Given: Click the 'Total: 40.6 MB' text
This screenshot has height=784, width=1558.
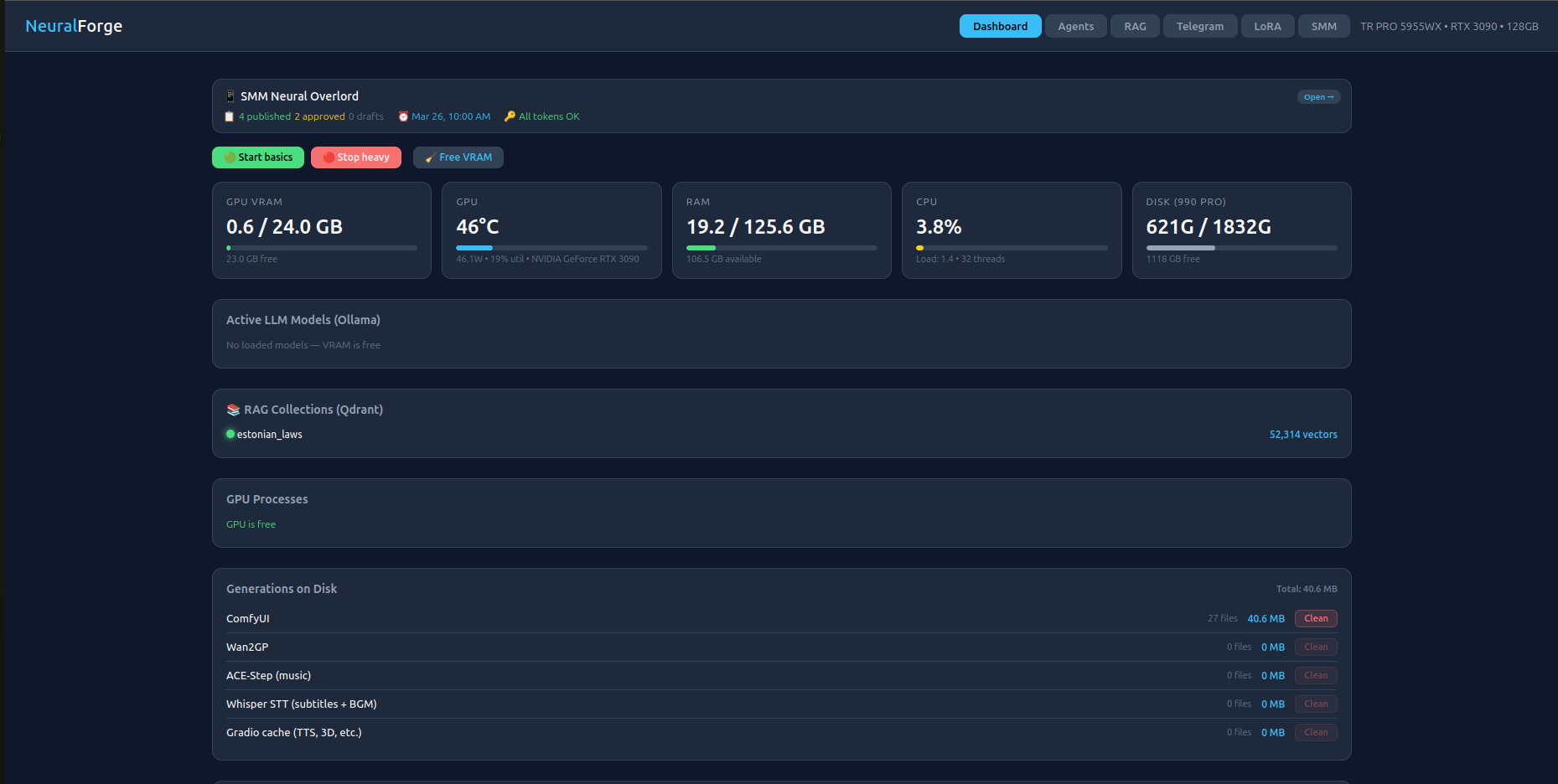Looking at the screenshot, I should pyautogui.click(x=1307, y=589).
